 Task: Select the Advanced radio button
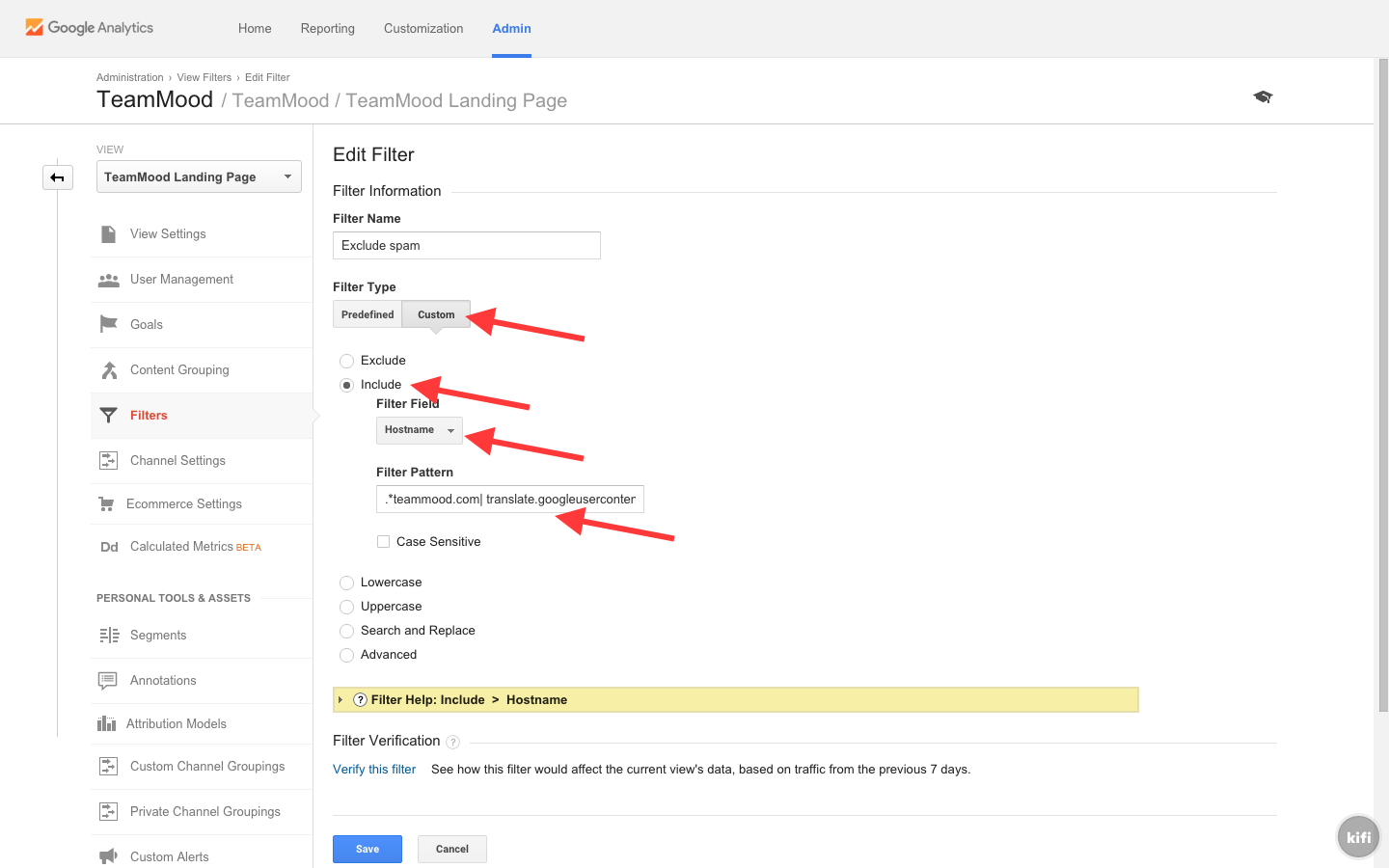pos(346,655)
